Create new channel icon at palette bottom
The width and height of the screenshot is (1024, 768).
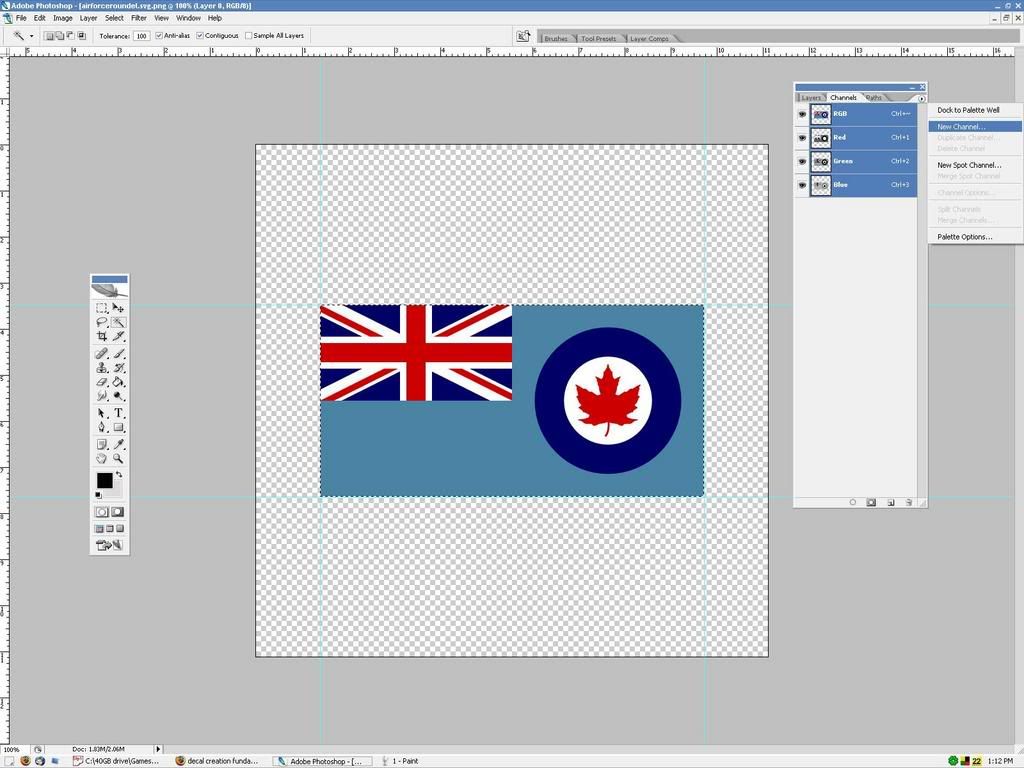(x=890, y=502)
